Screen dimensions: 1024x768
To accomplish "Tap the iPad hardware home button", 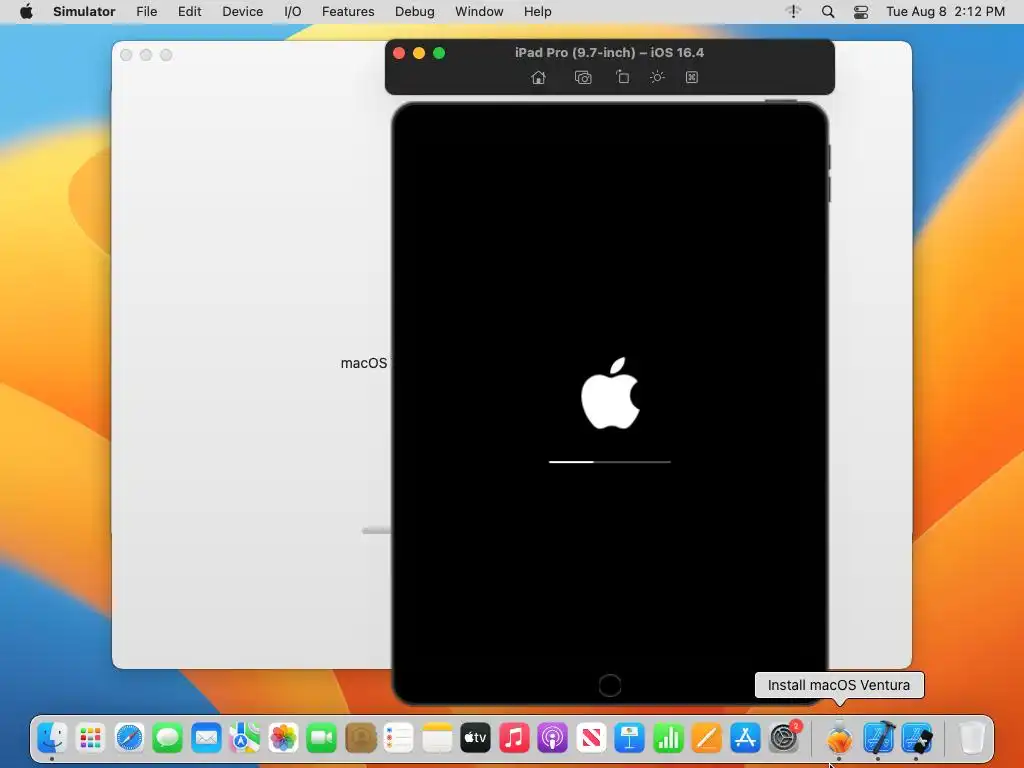I will click(609, 685).
